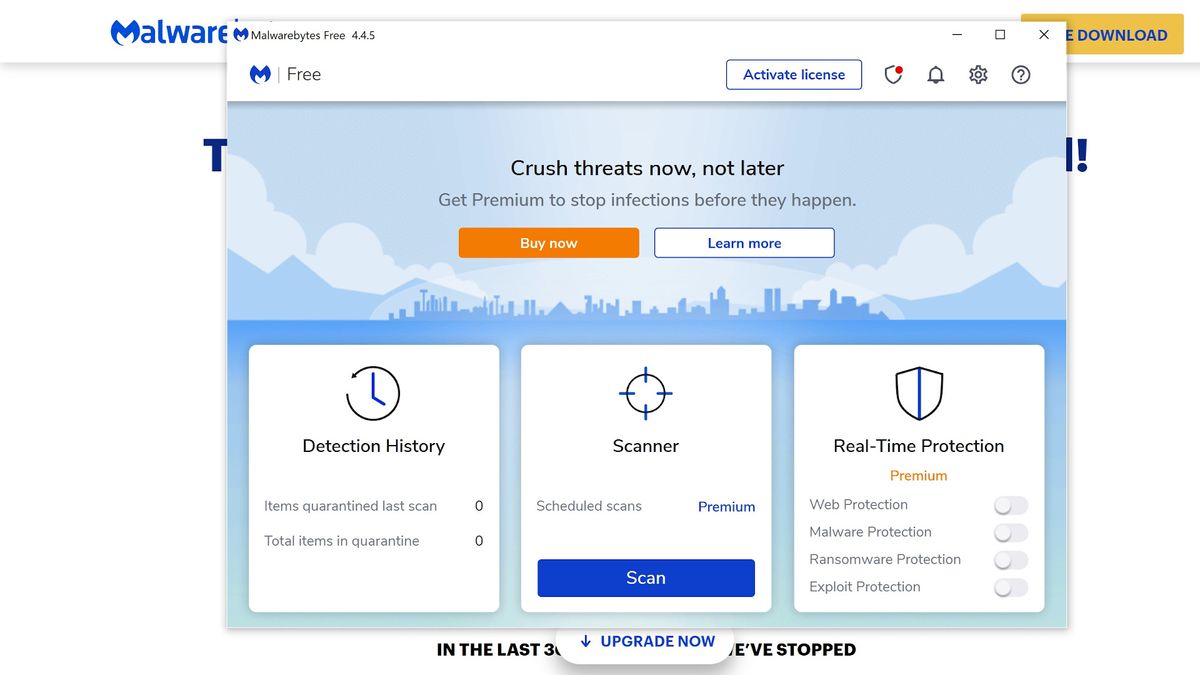Select the Detection History clock icon

pos(373,393)
